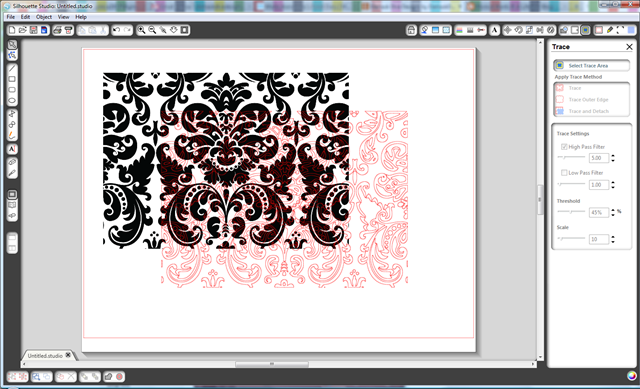Viewport: 640px width, 389px height.
Task: Enable the Low Pass Filter checkbox
Action: click(564, 173)
